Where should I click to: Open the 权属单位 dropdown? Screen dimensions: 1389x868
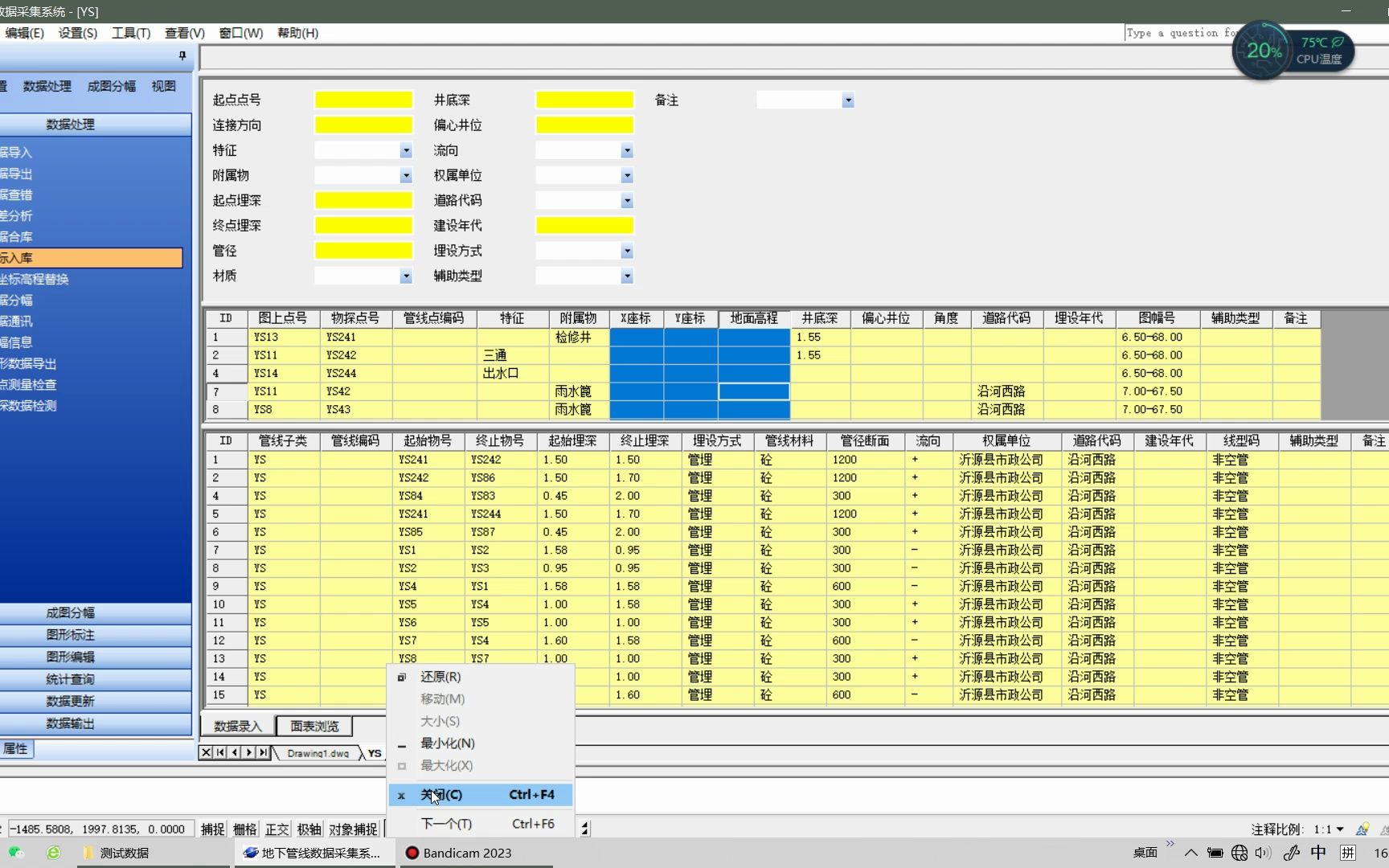pyautogui.click(x=627, y=176)
